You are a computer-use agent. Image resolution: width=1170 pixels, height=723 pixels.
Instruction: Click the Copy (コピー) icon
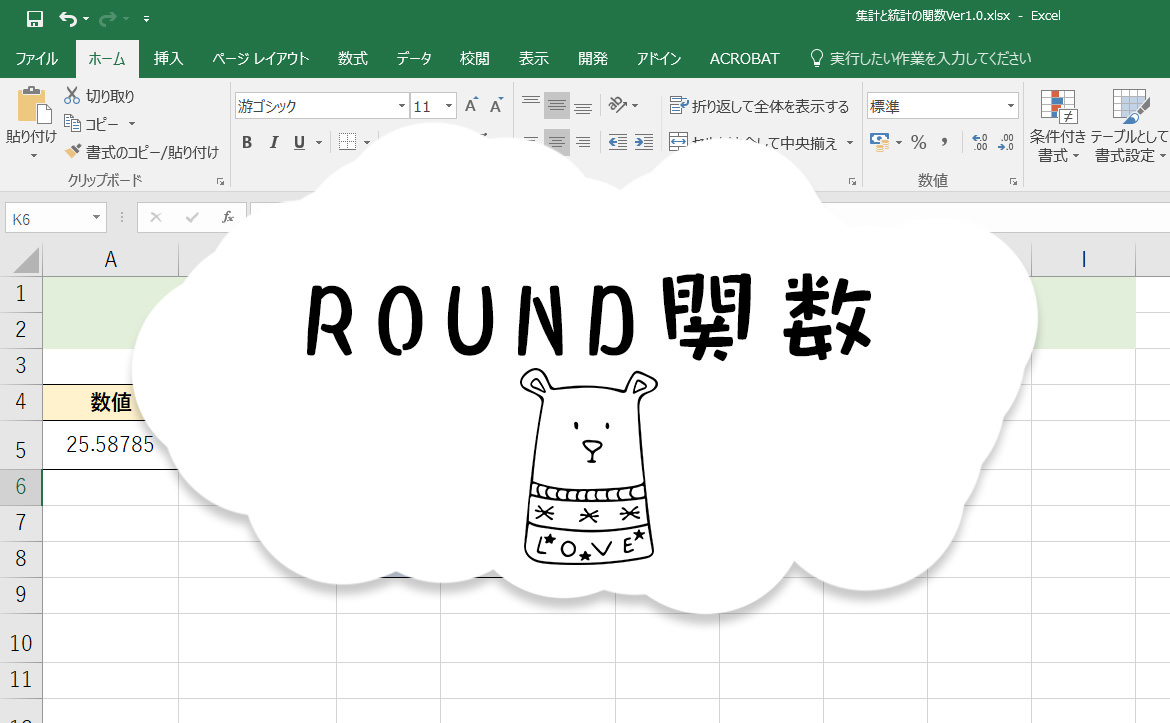click(75, 123)
